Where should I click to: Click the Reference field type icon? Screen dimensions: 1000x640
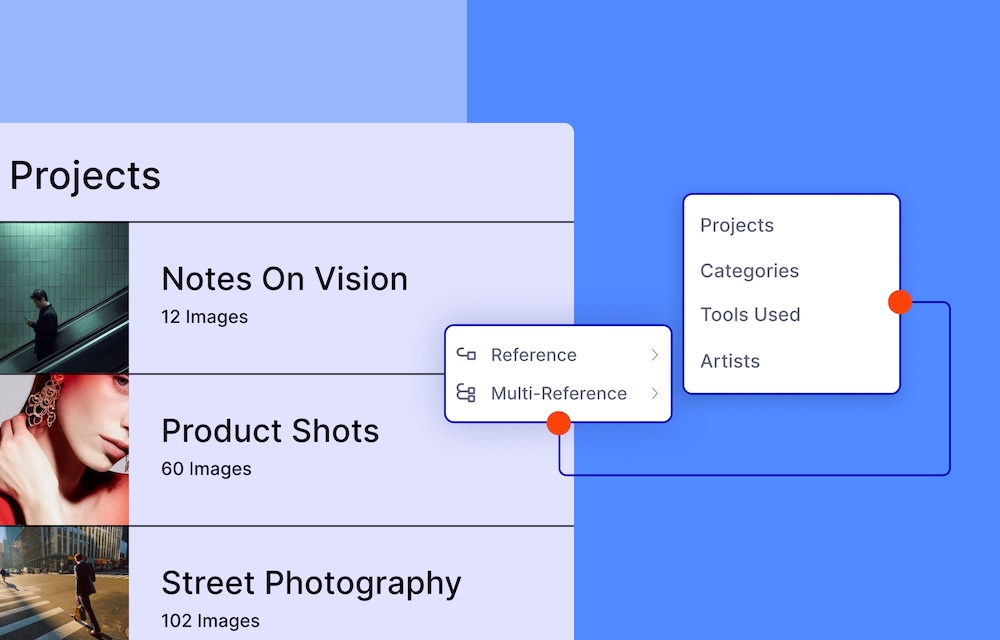466,354
